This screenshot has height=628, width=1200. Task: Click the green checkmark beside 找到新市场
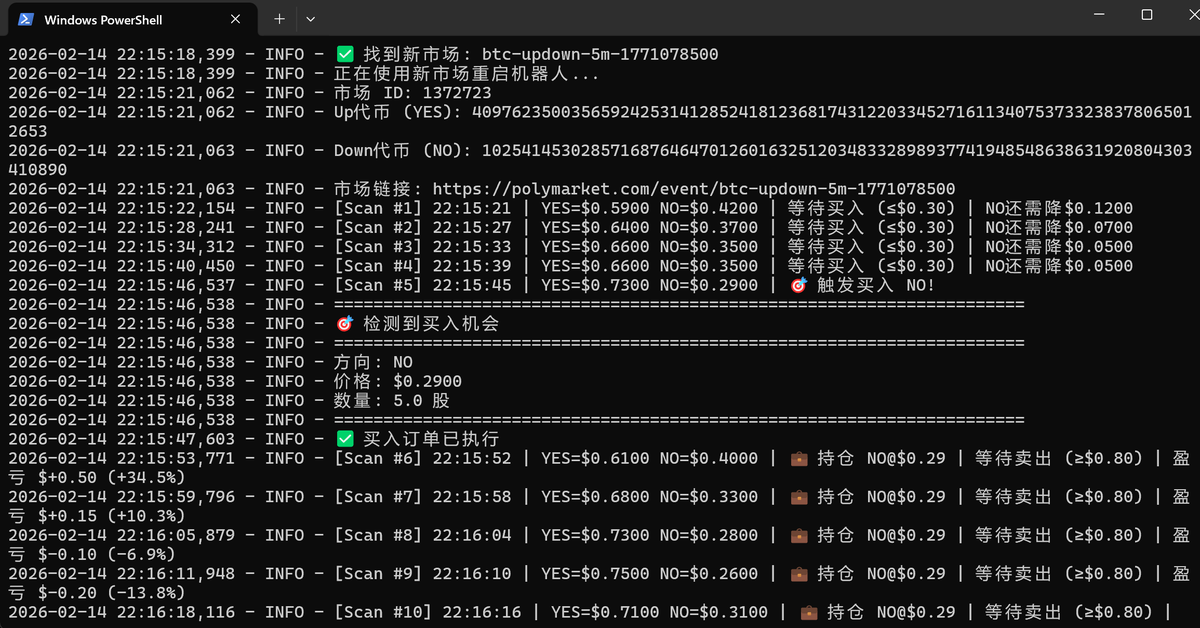point(345,54)
